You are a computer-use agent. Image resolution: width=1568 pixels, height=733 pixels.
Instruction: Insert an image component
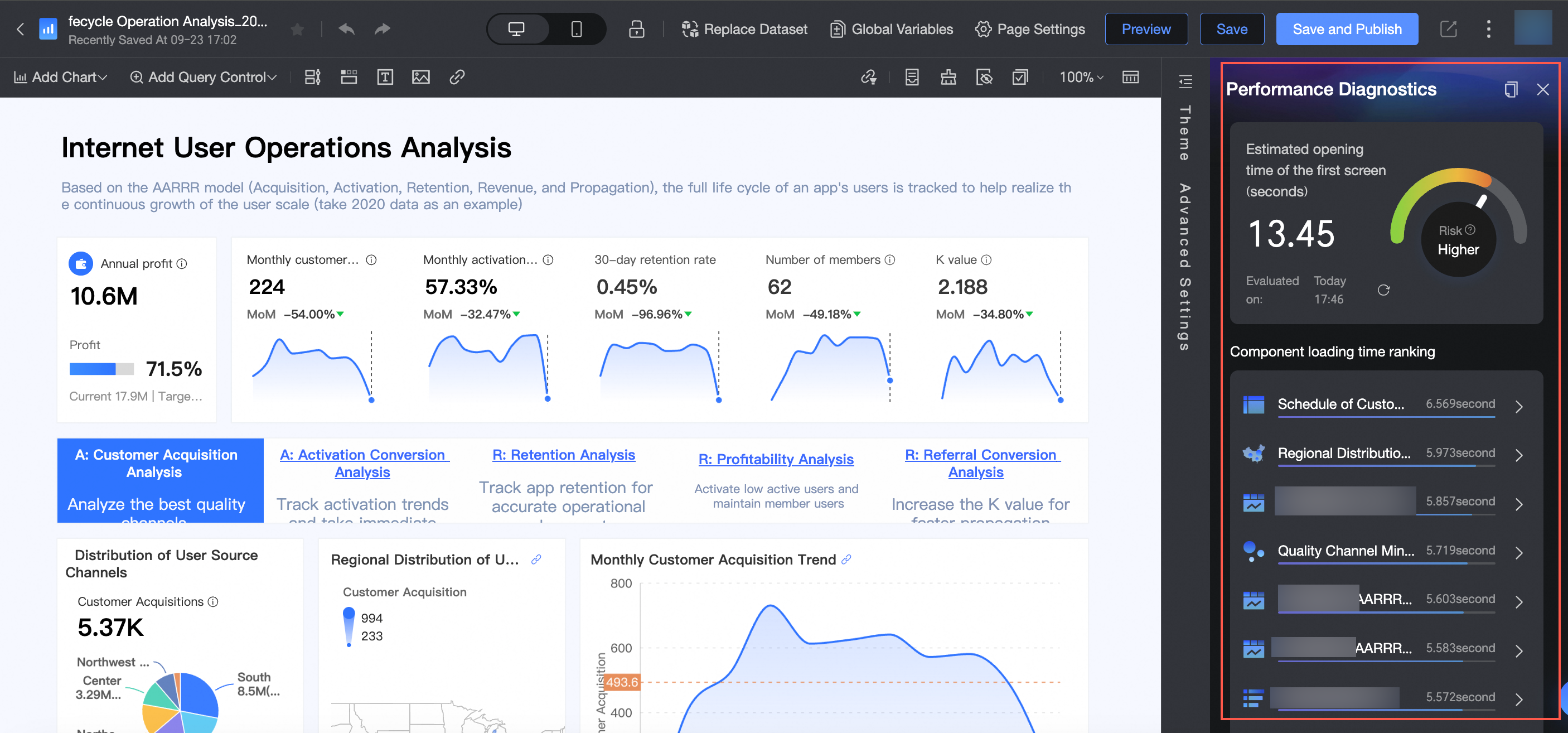[x=420, y=77]
